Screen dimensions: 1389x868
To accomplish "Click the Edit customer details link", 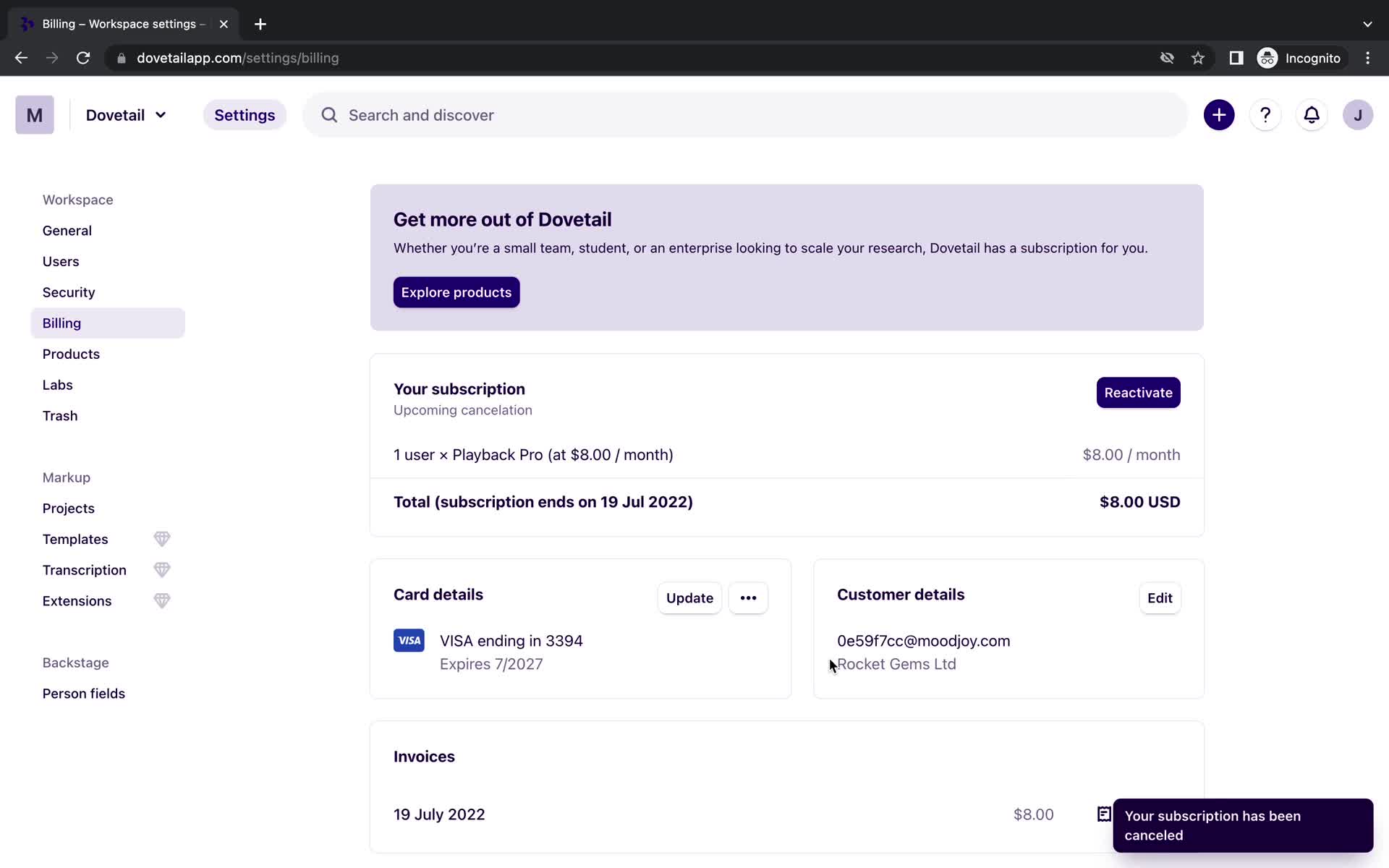I will [1160, 597].
